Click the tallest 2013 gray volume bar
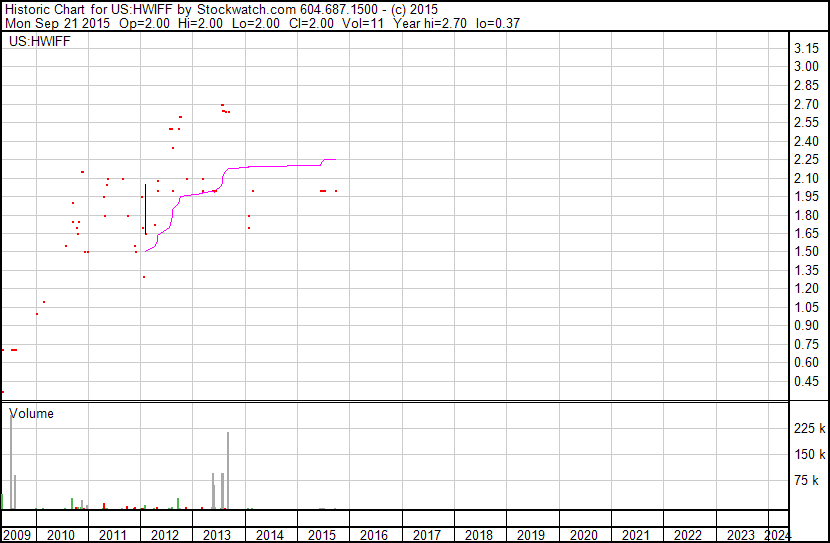 tap(228, 470)
